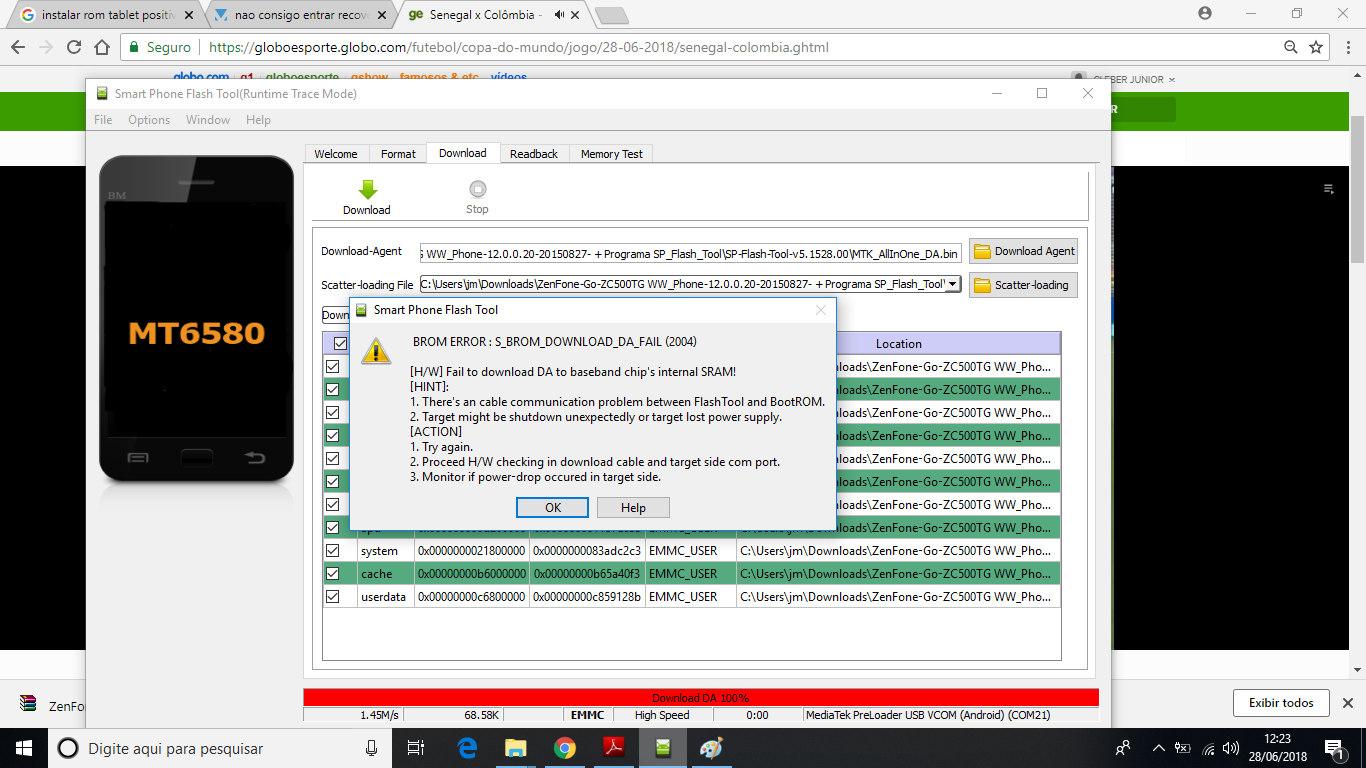1366x768 pixels.
Task: Open the Windows Start menu
Action: pyautogui.click(x=23, y=748)
